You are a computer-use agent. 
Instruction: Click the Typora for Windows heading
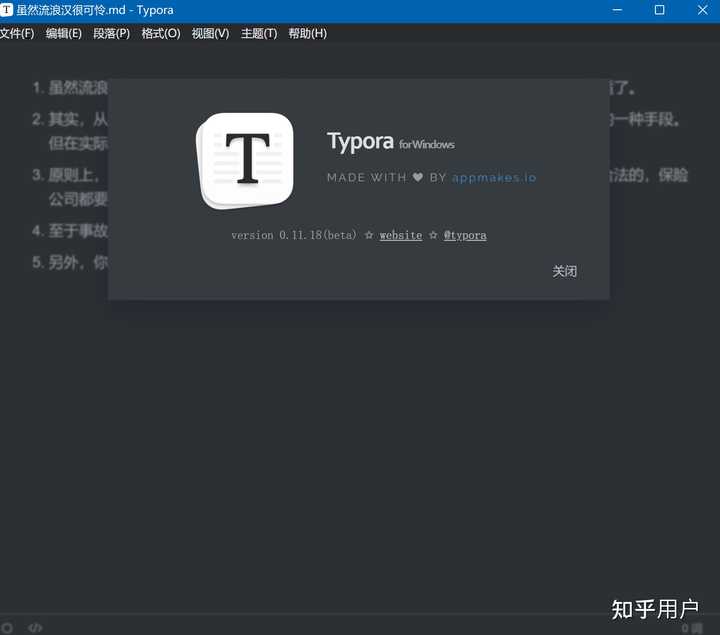click(x=391, y=141)
